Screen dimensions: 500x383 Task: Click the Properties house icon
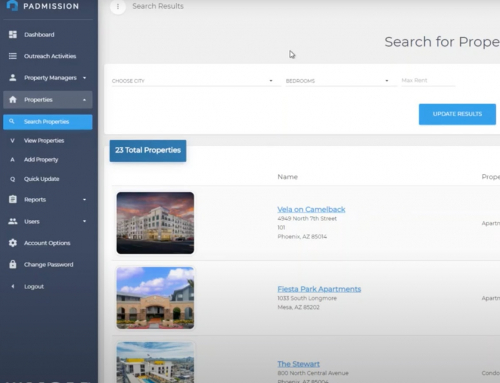pyautogui.click(x=13, y=100)
